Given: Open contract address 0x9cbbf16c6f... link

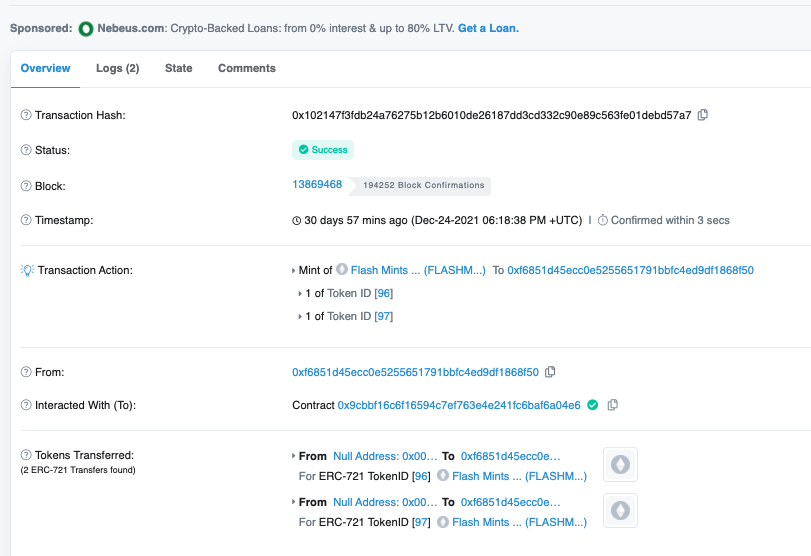Looking at the screenshot, I should pos(459,405).
